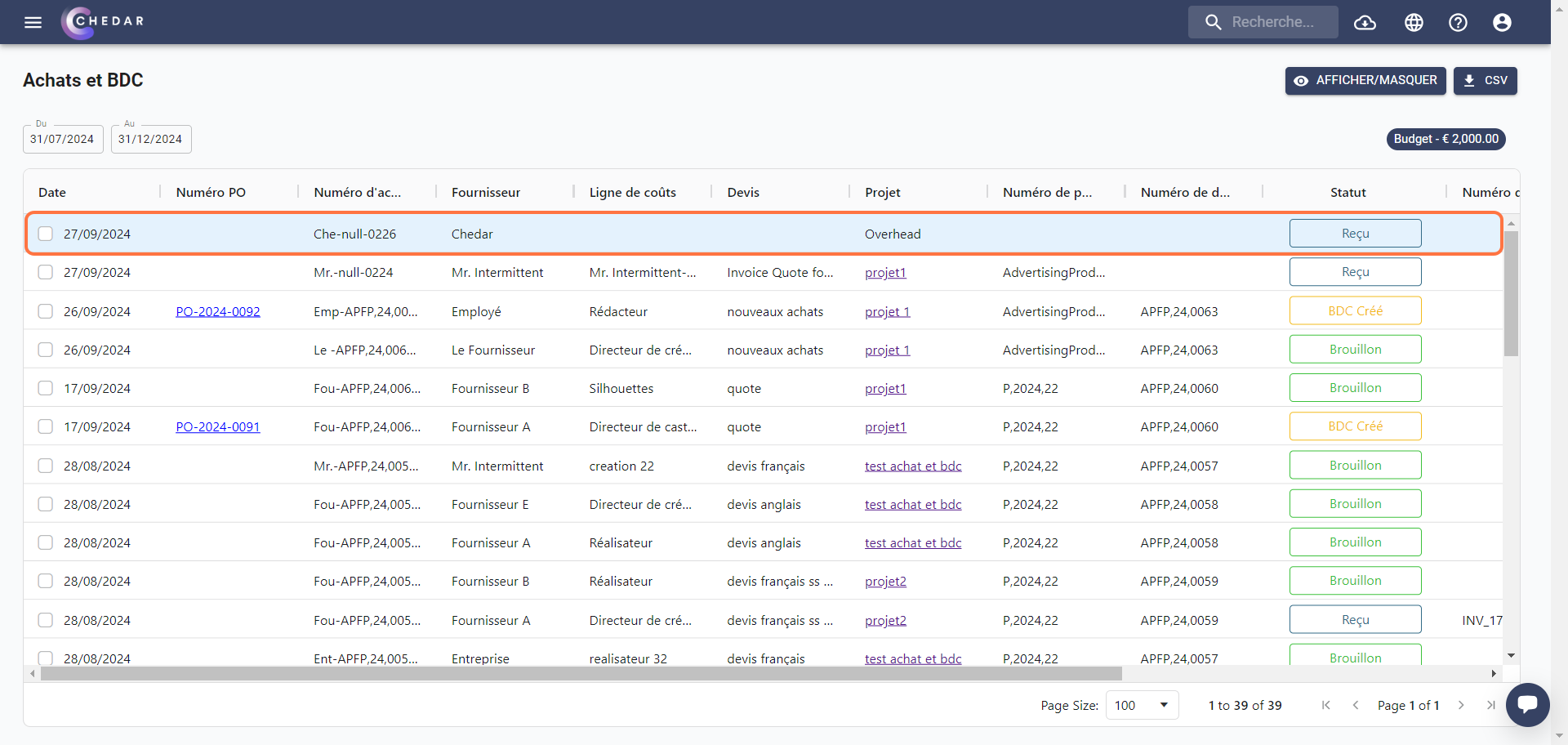Sort by Numéro PO column header
This screenshot has height=745, width=1568.
pos(211,192)
